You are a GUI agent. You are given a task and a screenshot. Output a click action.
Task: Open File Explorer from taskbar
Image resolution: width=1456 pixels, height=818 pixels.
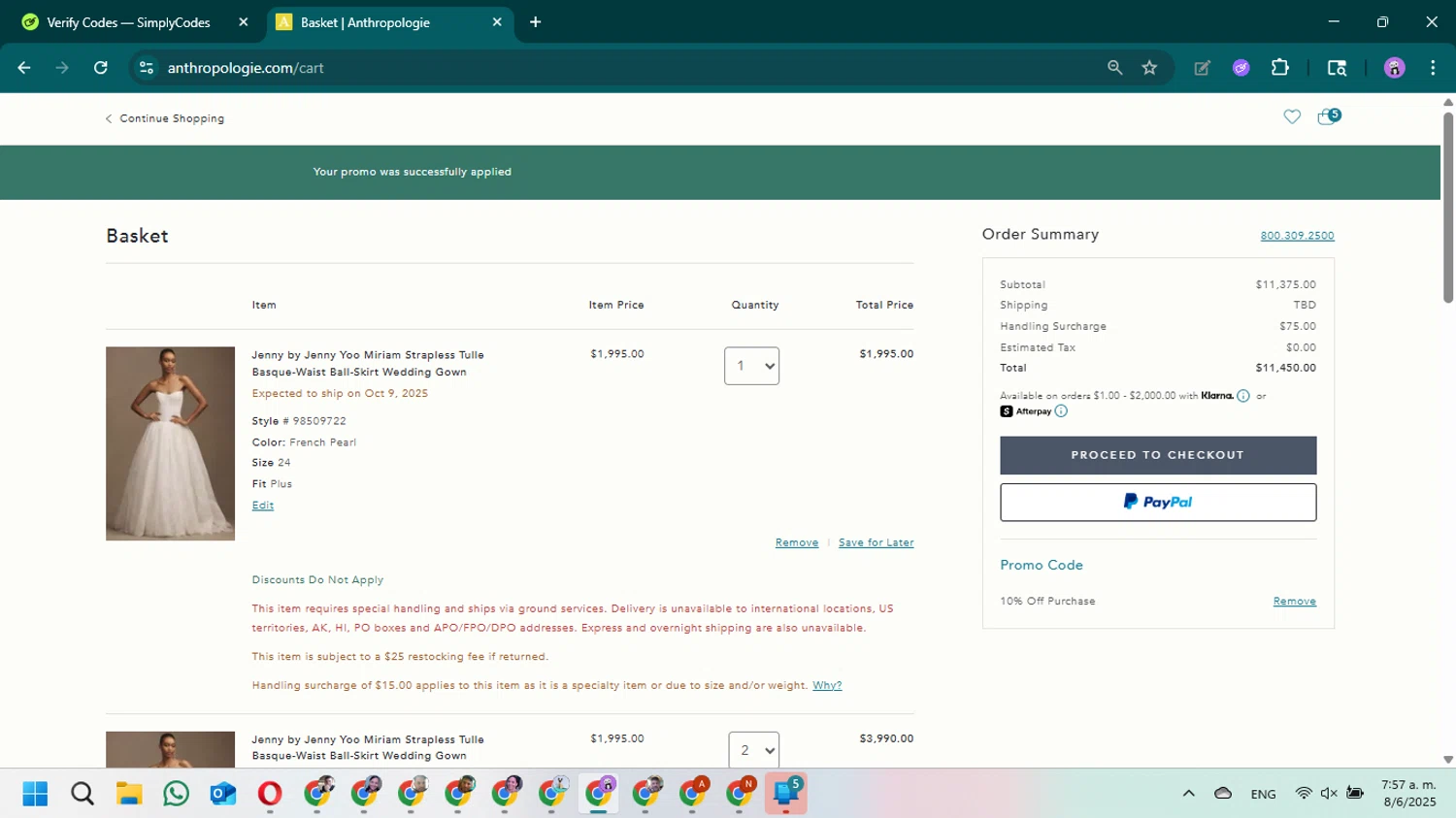[129, 794]
